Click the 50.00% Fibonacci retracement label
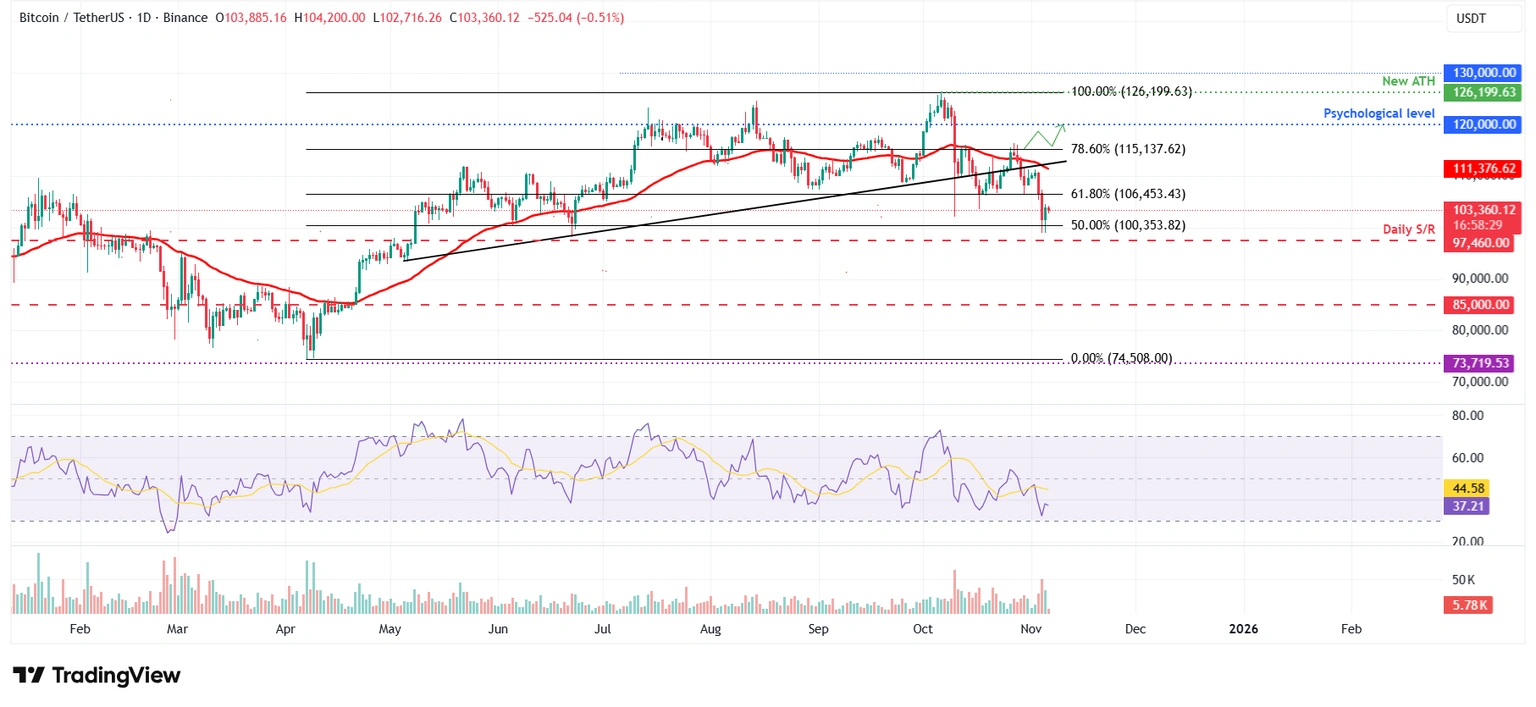1536x707 pixels. [x=1127, y=226]
